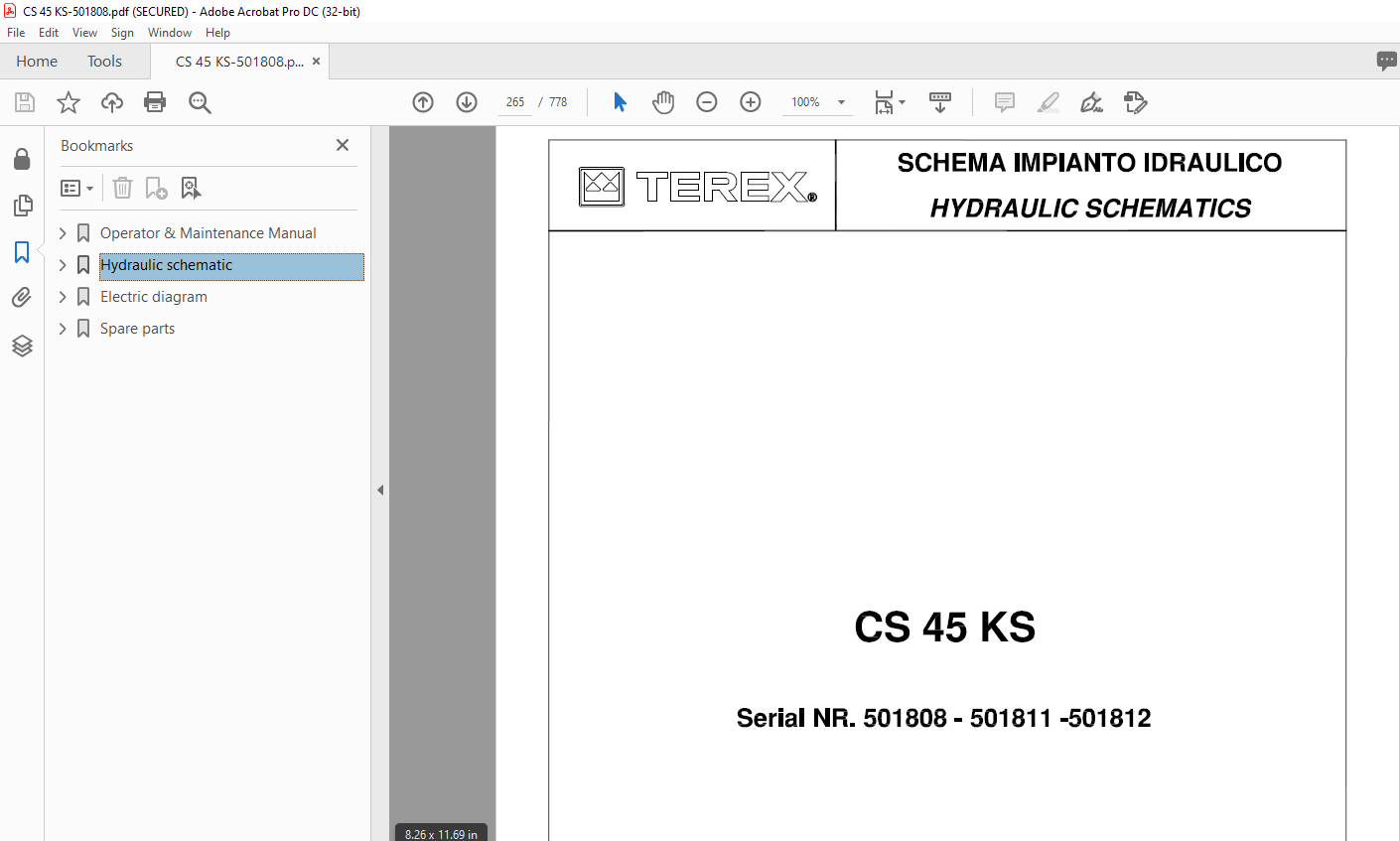Print the document with printer icon
This screenshot has height=841, width=1400.
pos(155,102)
